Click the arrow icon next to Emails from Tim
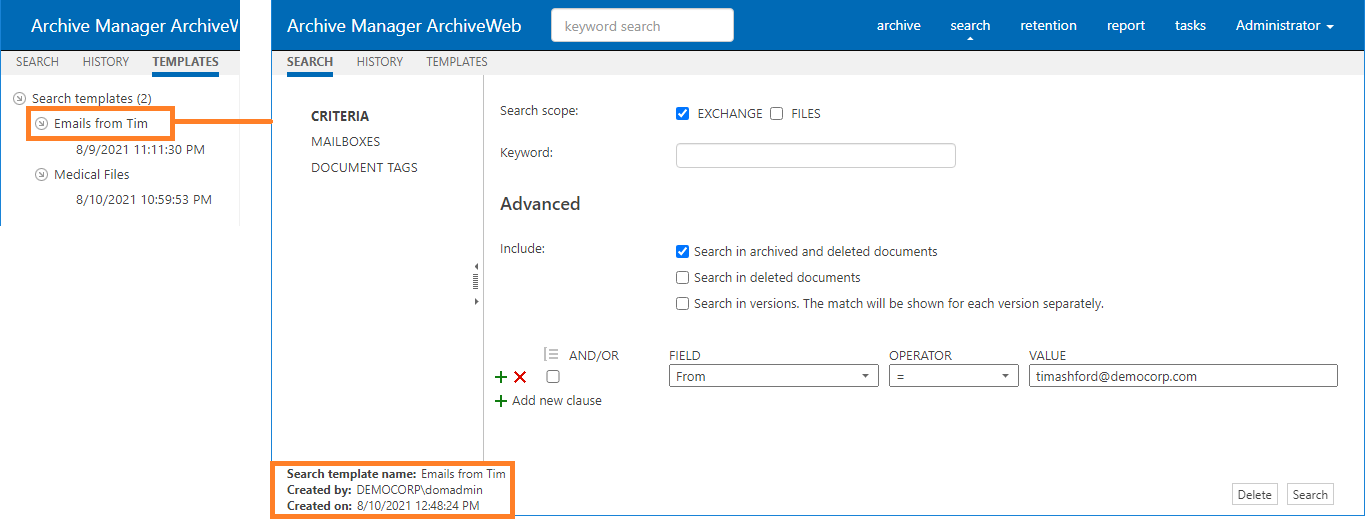 [x=41, y=123]
